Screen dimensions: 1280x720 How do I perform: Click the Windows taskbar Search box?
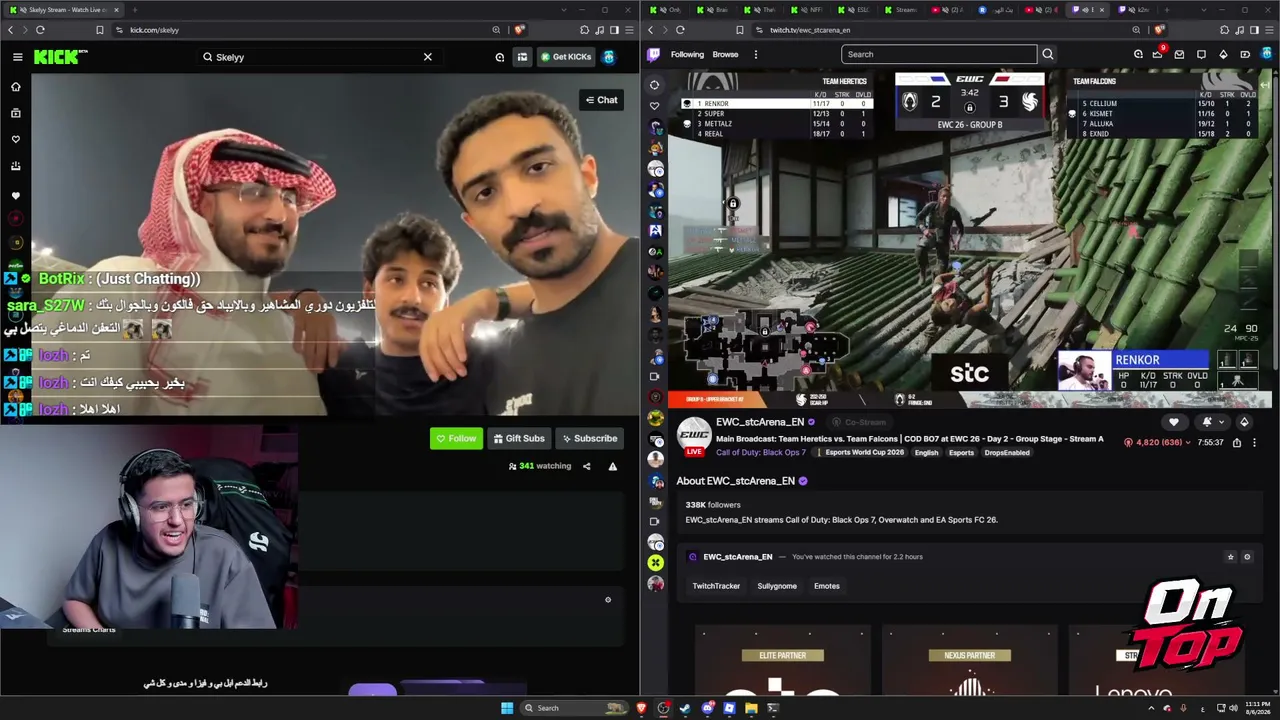576,708
